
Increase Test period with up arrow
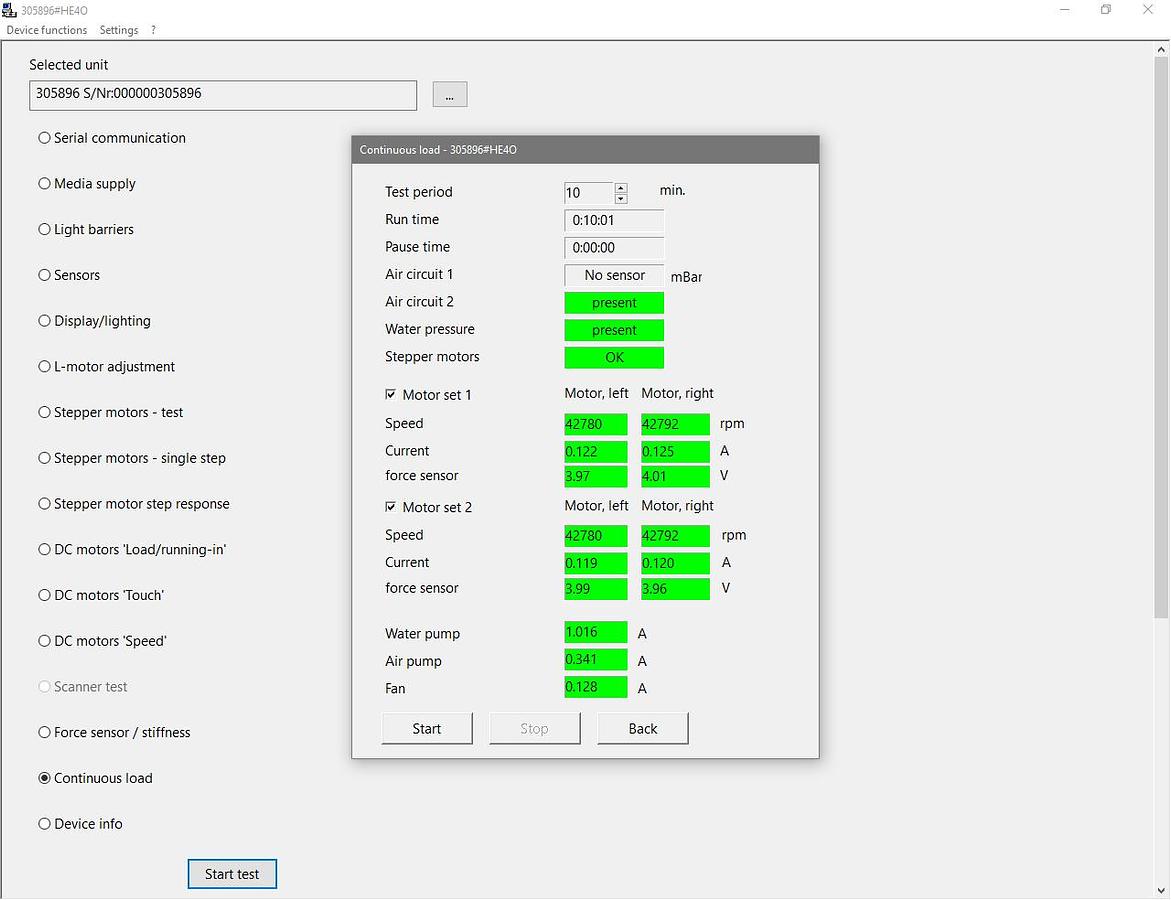621,187
